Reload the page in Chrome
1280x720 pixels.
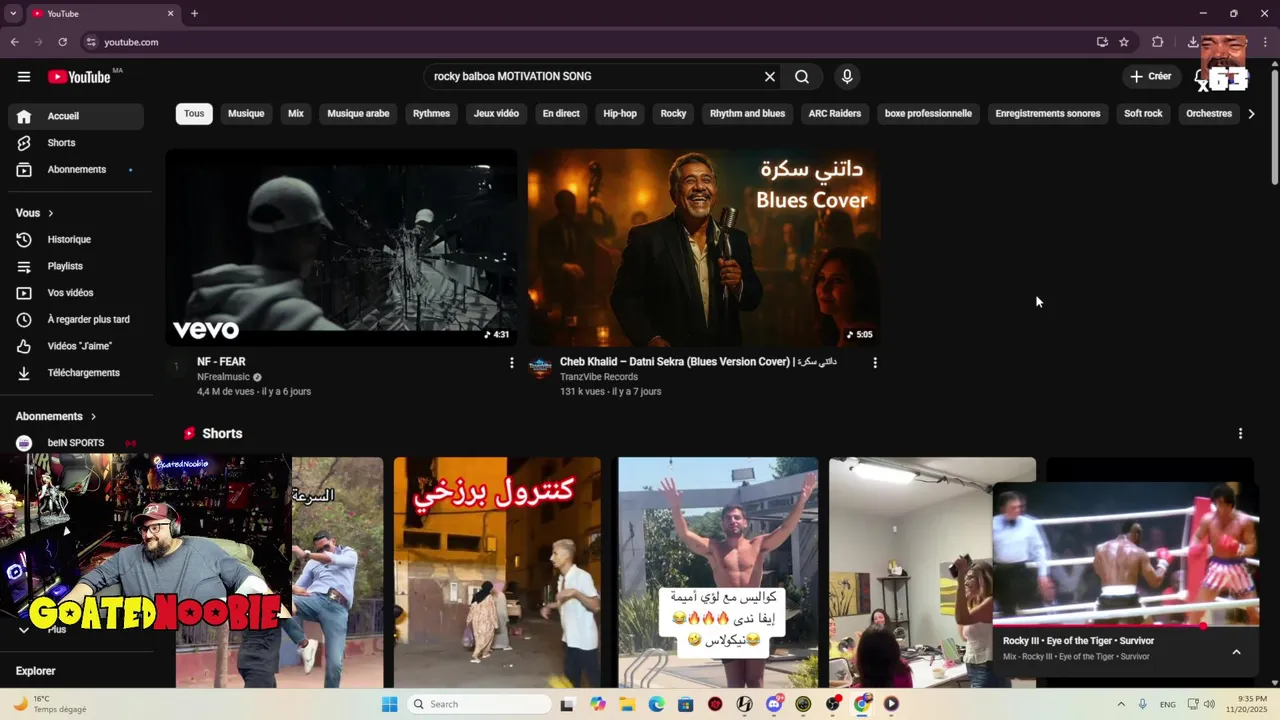pos(62,42)
